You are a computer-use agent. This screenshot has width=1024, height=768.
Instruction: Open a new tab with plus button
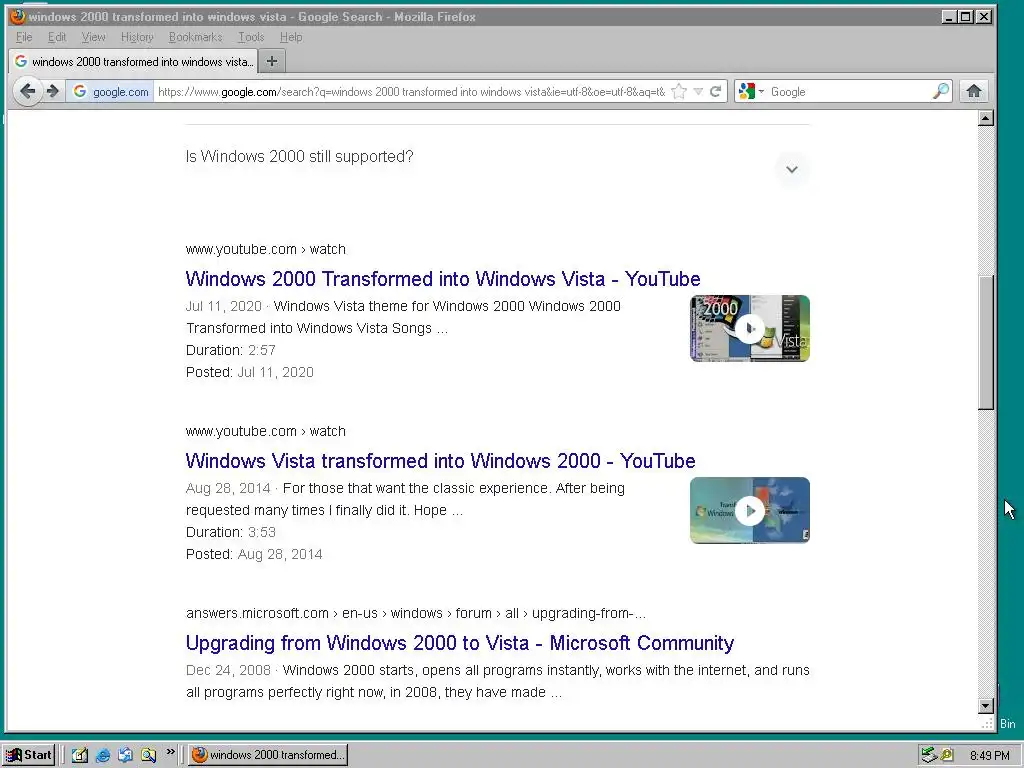tap(272, 61)
